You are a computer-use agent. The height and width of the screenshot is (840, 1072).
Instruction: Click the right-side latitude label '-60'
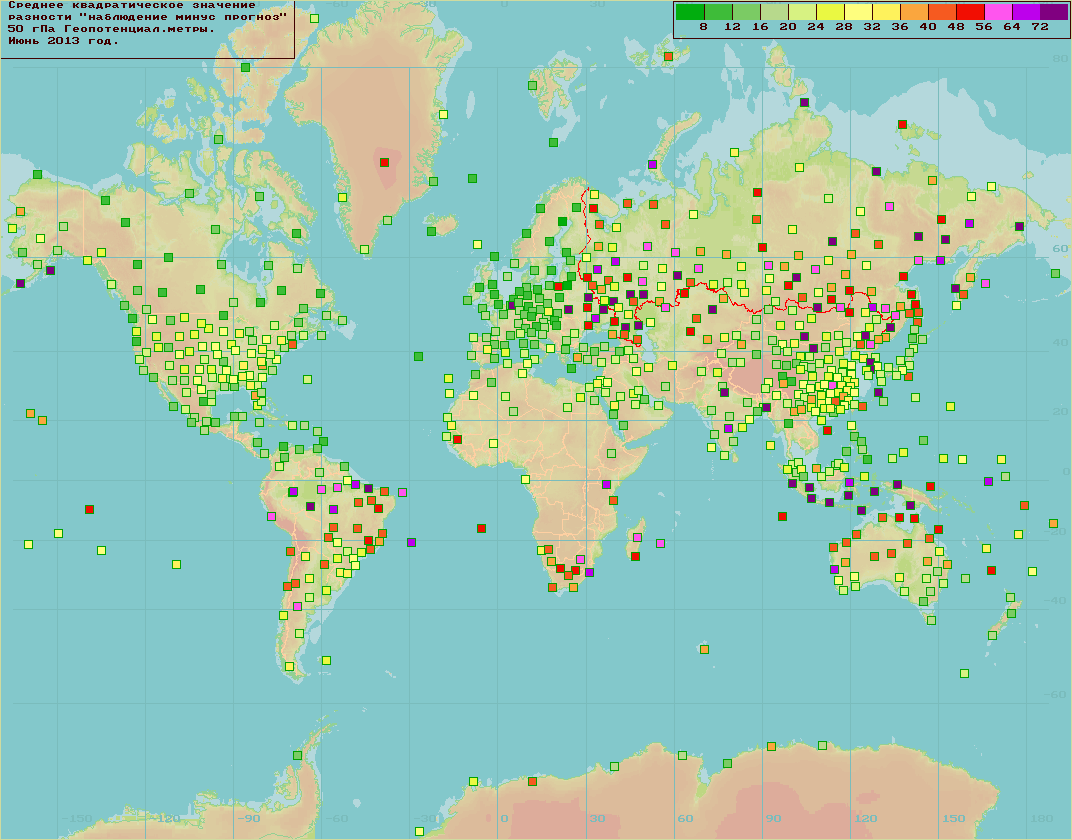click(x=1056, y=694)
